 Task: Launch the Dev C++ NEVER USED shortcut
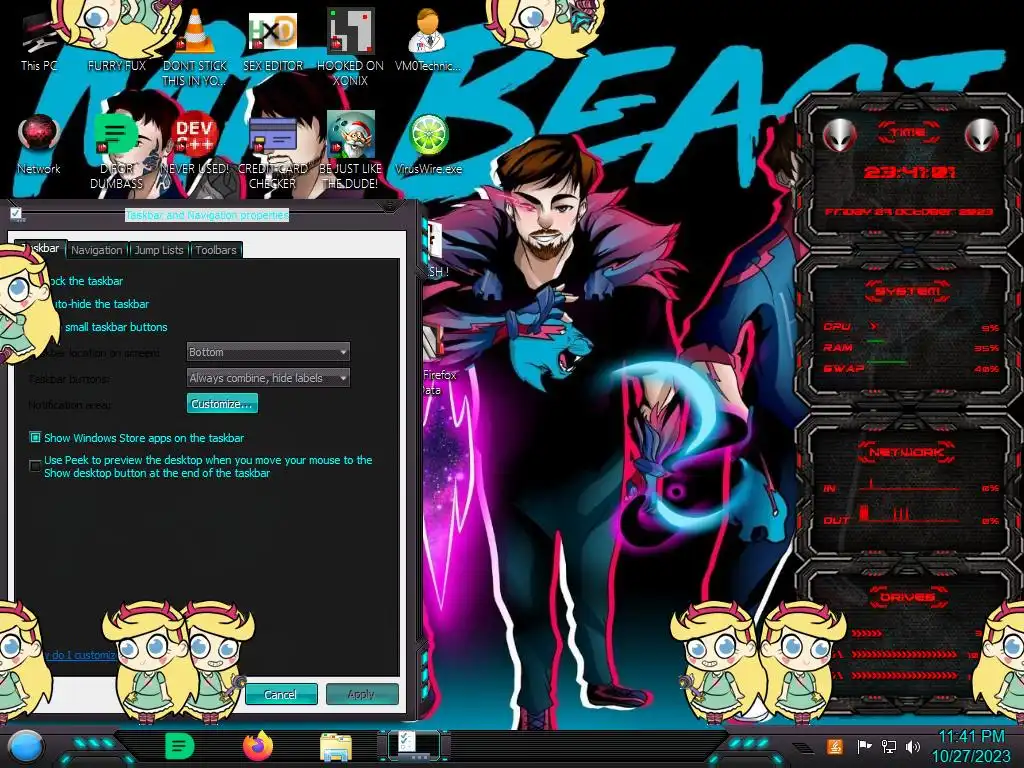coord(194,144)
